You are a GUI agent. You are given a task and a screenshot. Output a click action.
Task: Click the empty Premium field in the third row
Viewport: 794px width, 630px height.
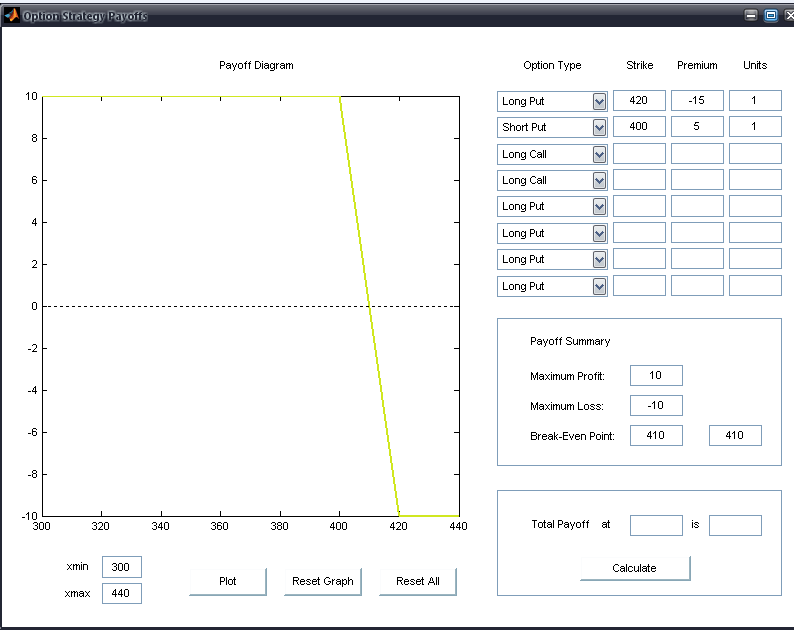pos(697,153)
